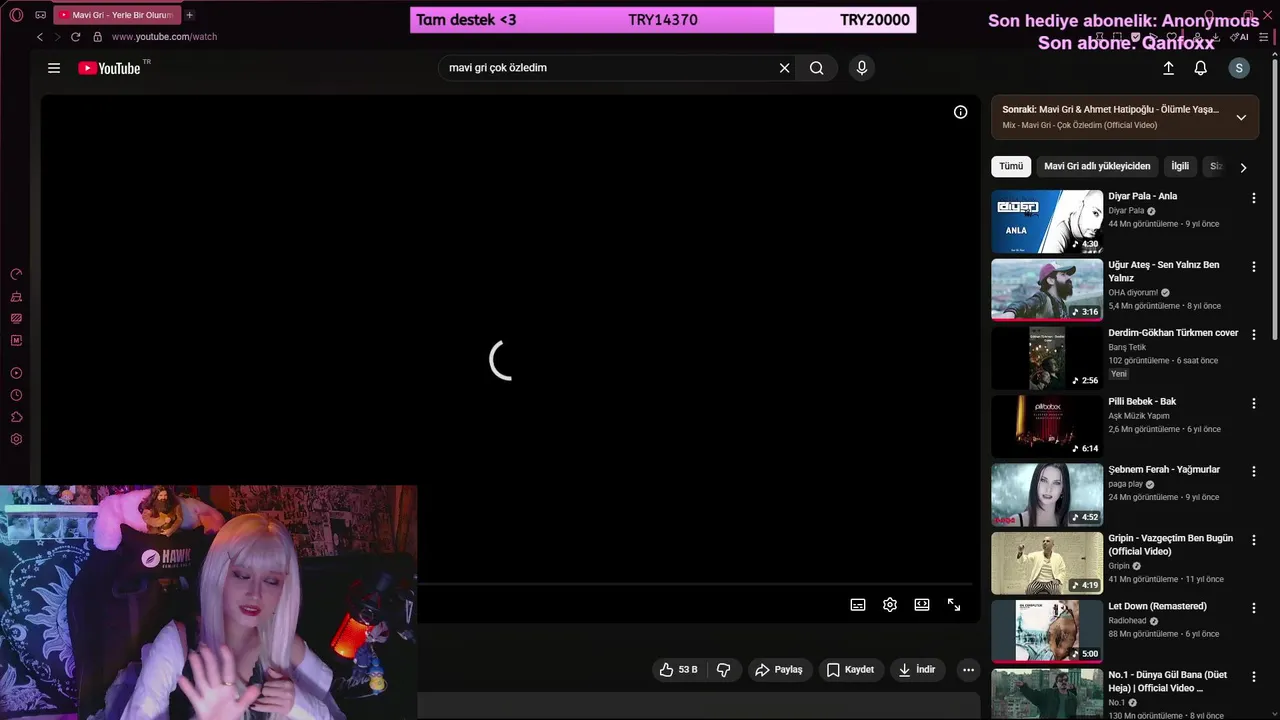Open options for Let Down (Remastered)
The image size is (1280, 720).
coord(1253,608)
